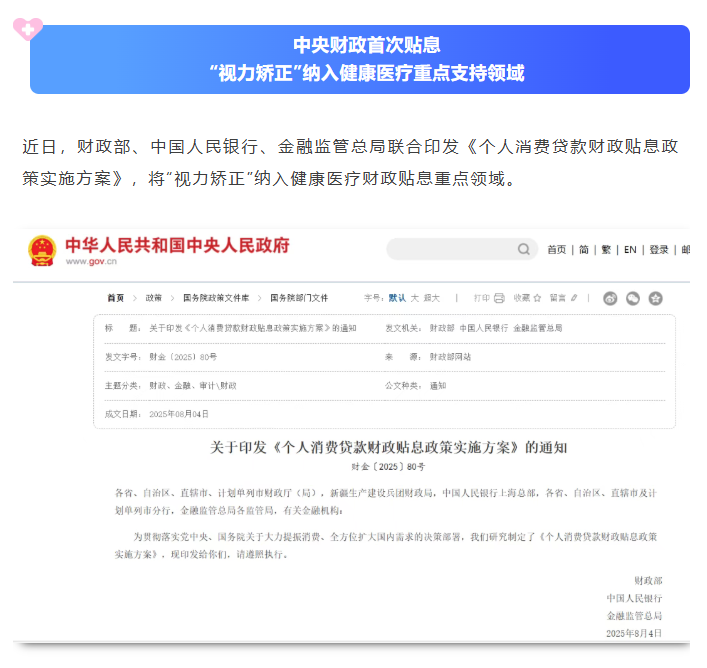This screenshot has height=668, width=707.
Task: Click the search magnifier icon
Action: click(x=523, y=249)
